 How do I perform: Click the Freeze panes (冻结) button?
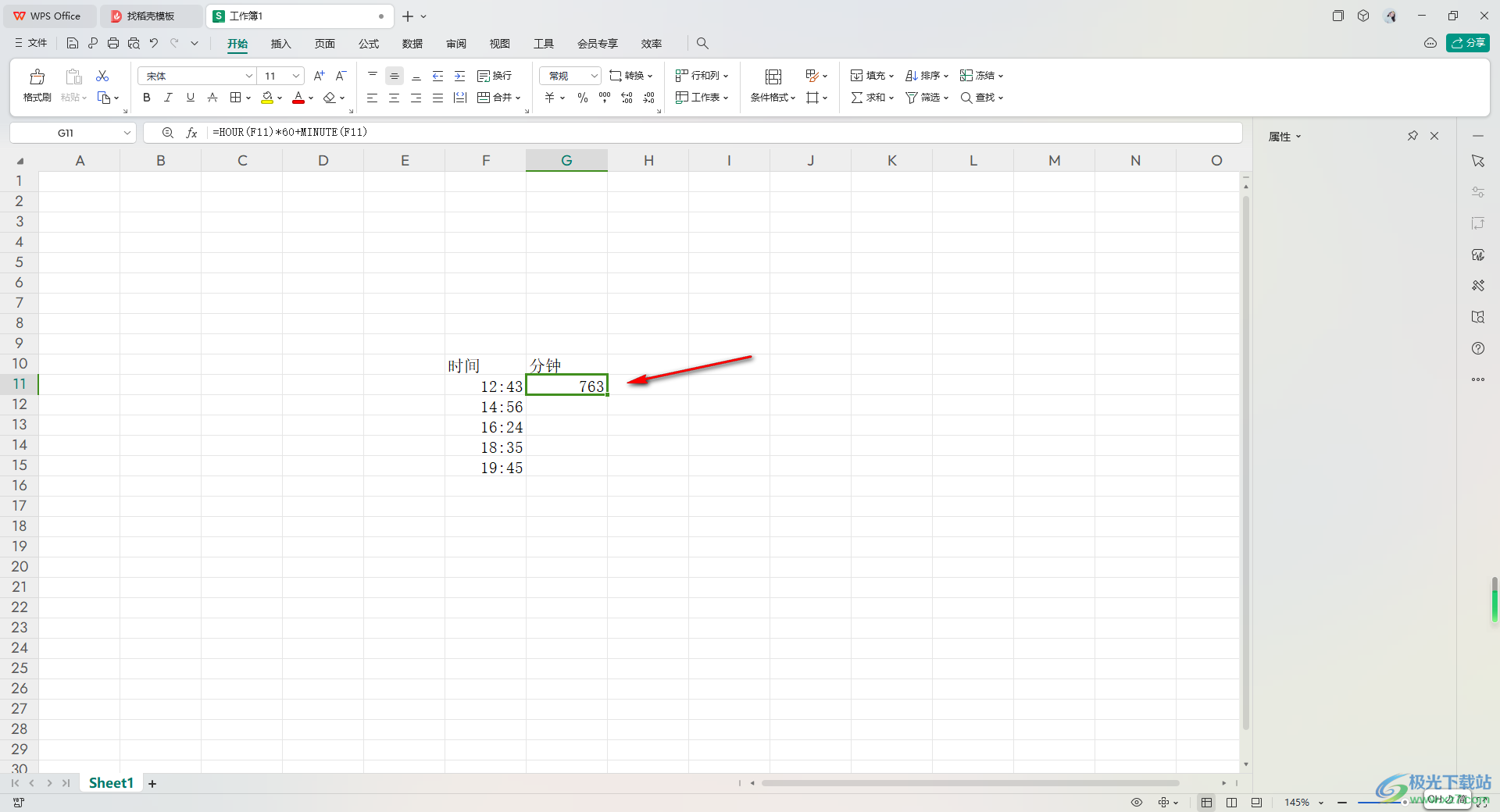[x=981, y=76]
